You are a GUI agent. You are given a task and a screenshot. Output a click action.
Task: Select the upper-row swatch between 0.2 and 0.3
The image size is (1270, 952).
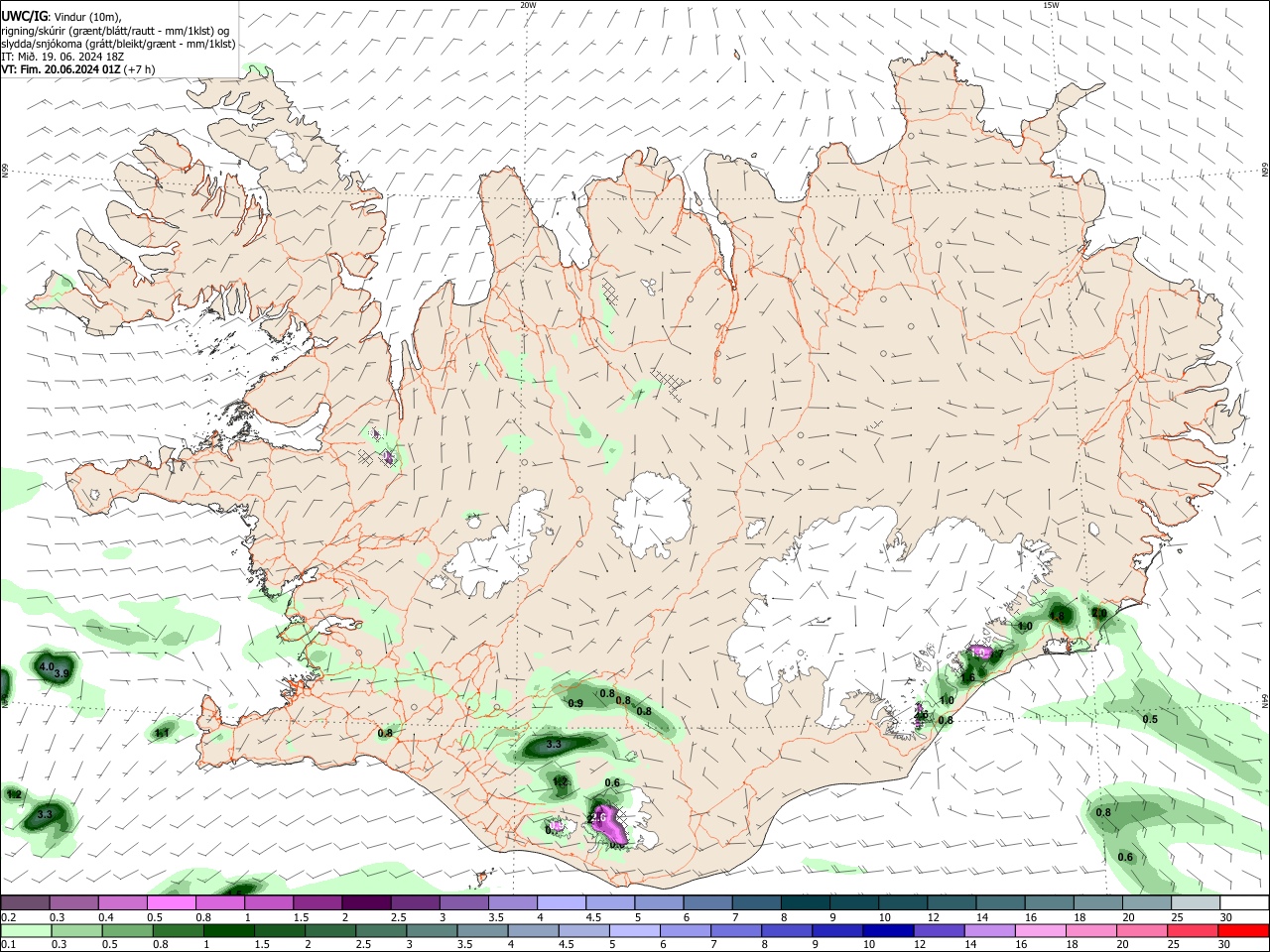pos(25,903)
